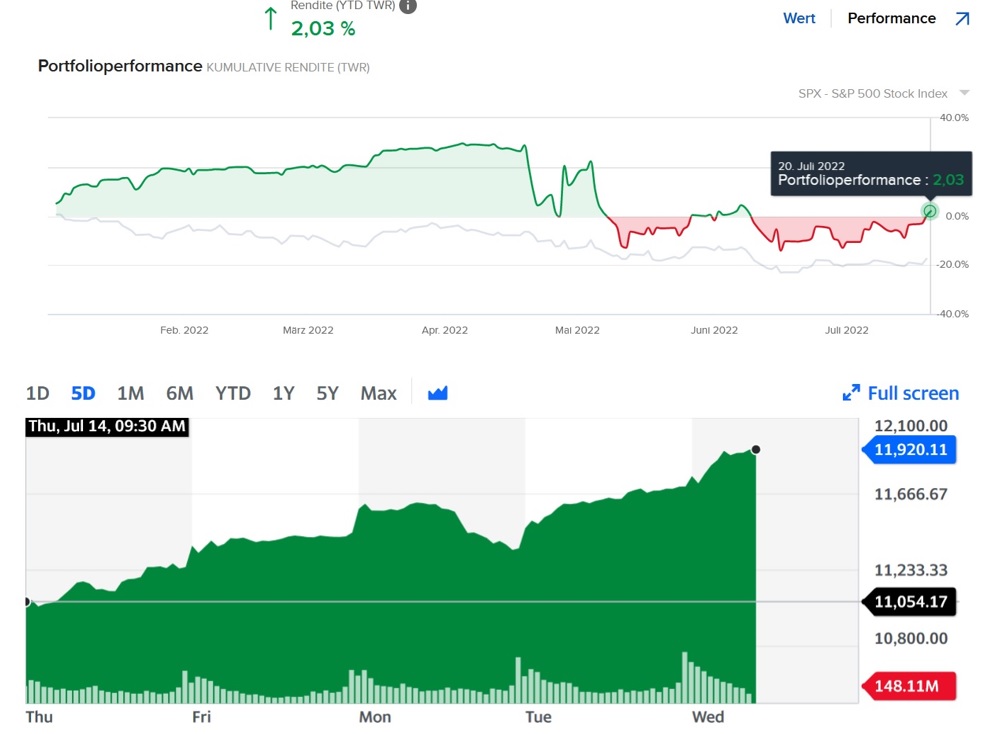Open the expand arrow beside Performance
Viewport: 987px width, 734px height.
(962, 19)
